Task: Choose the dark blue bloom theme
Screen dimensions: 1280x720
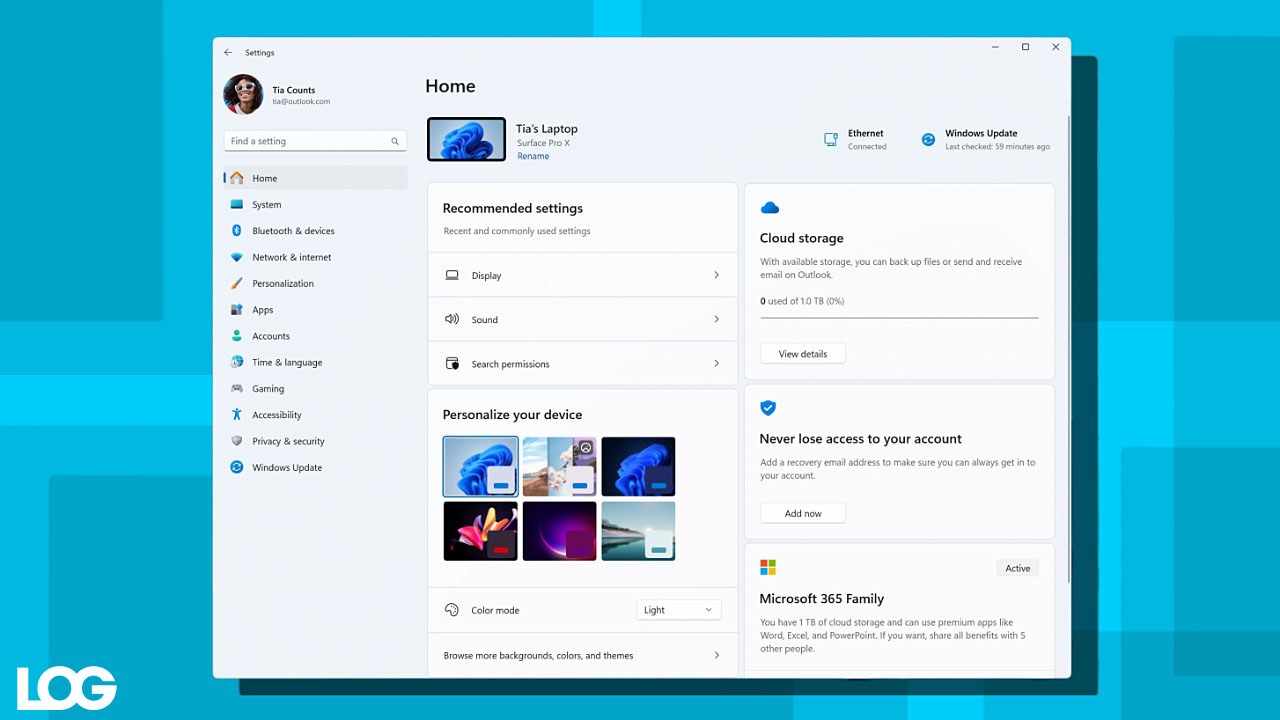Action: pos(638,467)
